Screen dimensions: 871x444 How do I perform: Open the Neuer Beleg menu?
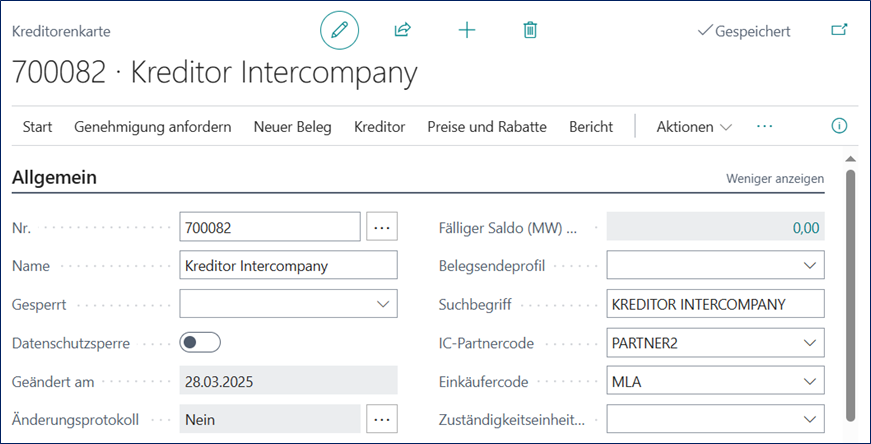click(292, 127)
